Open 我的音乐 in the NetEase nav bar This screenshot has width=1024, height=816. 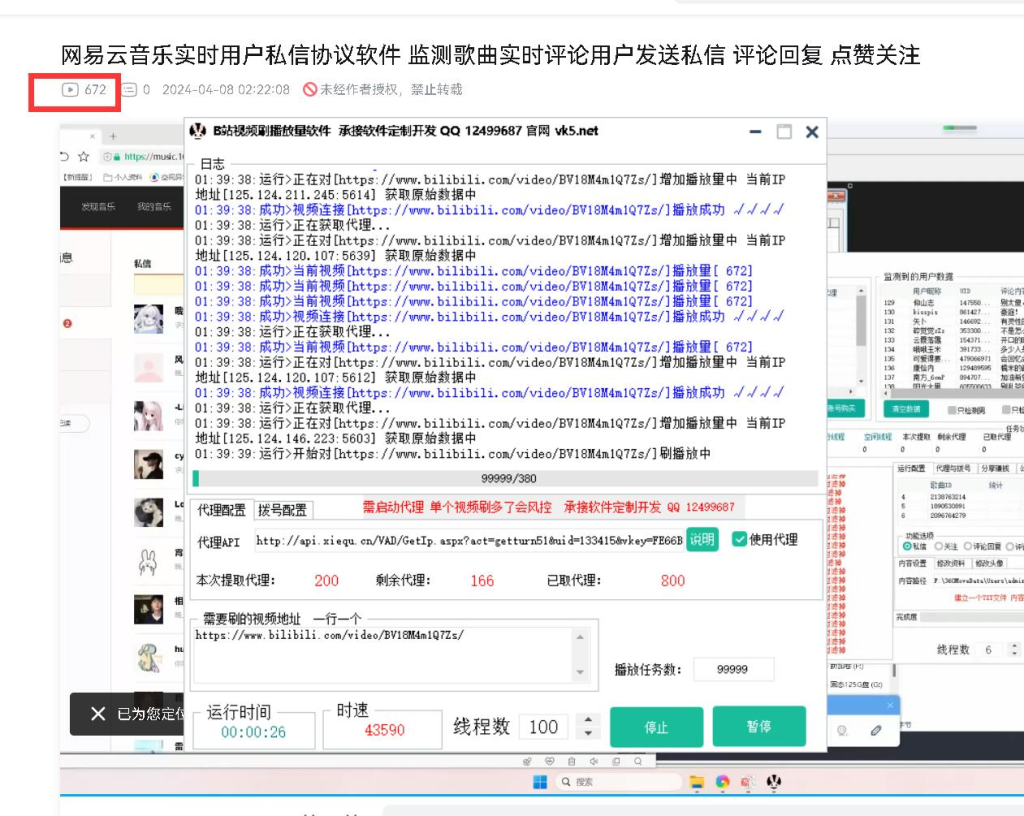coord(154,206)
